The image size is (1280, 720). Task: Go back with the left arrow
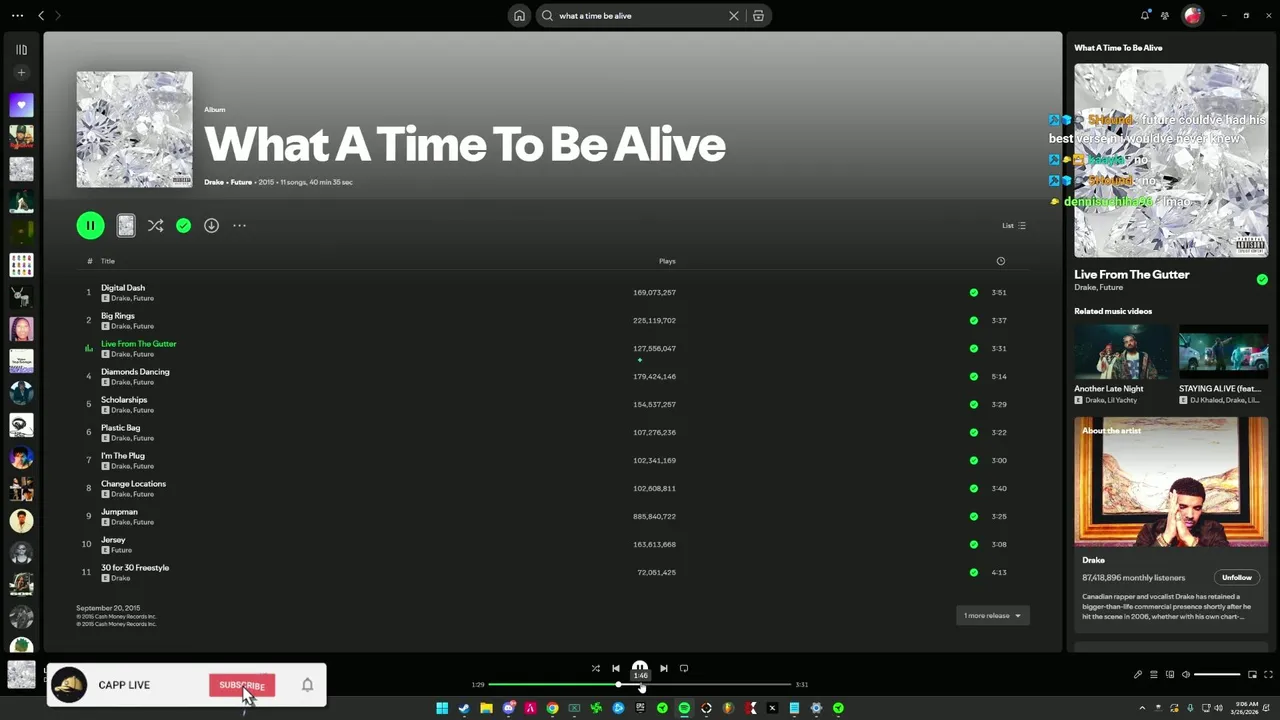(41, 16)
